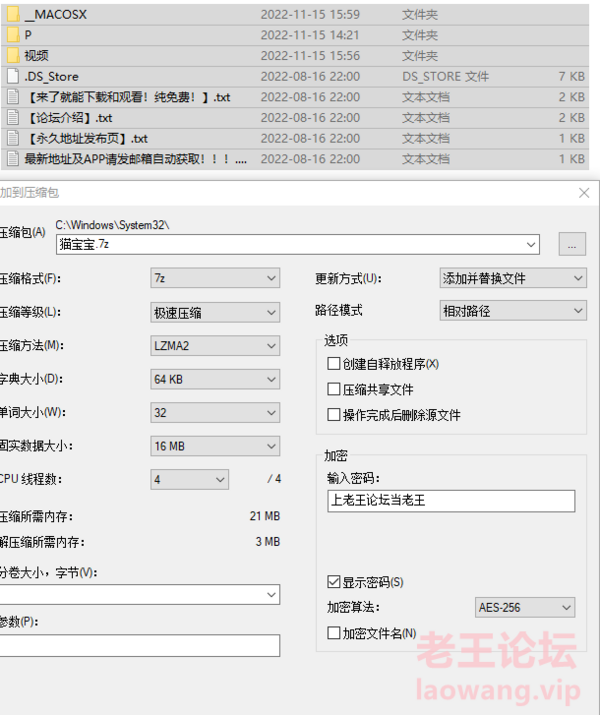
Task: Enable 操作完成后删除源文件 option
Action: click(334, 414)
